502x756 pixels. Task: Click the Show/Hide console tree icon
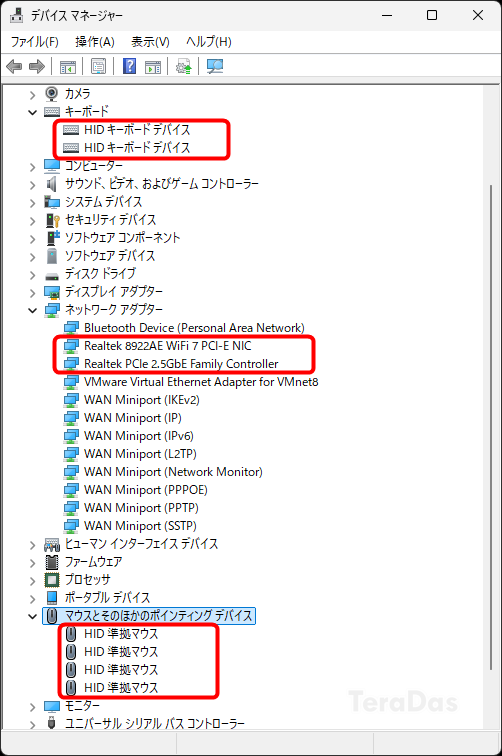(x=68, y=66)
